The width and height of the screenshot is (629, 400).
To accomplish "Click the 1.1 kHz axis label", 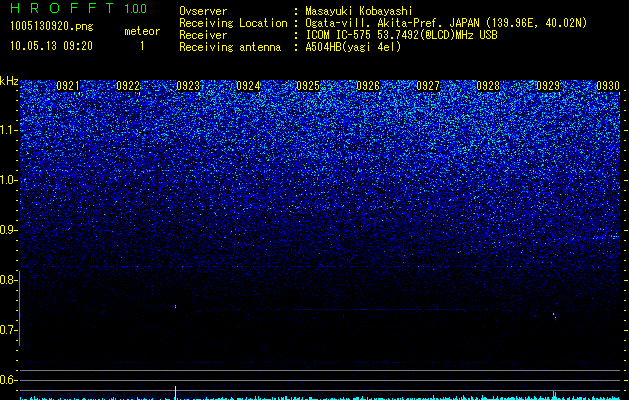I will pyautogui.click(x=9, y=130).
